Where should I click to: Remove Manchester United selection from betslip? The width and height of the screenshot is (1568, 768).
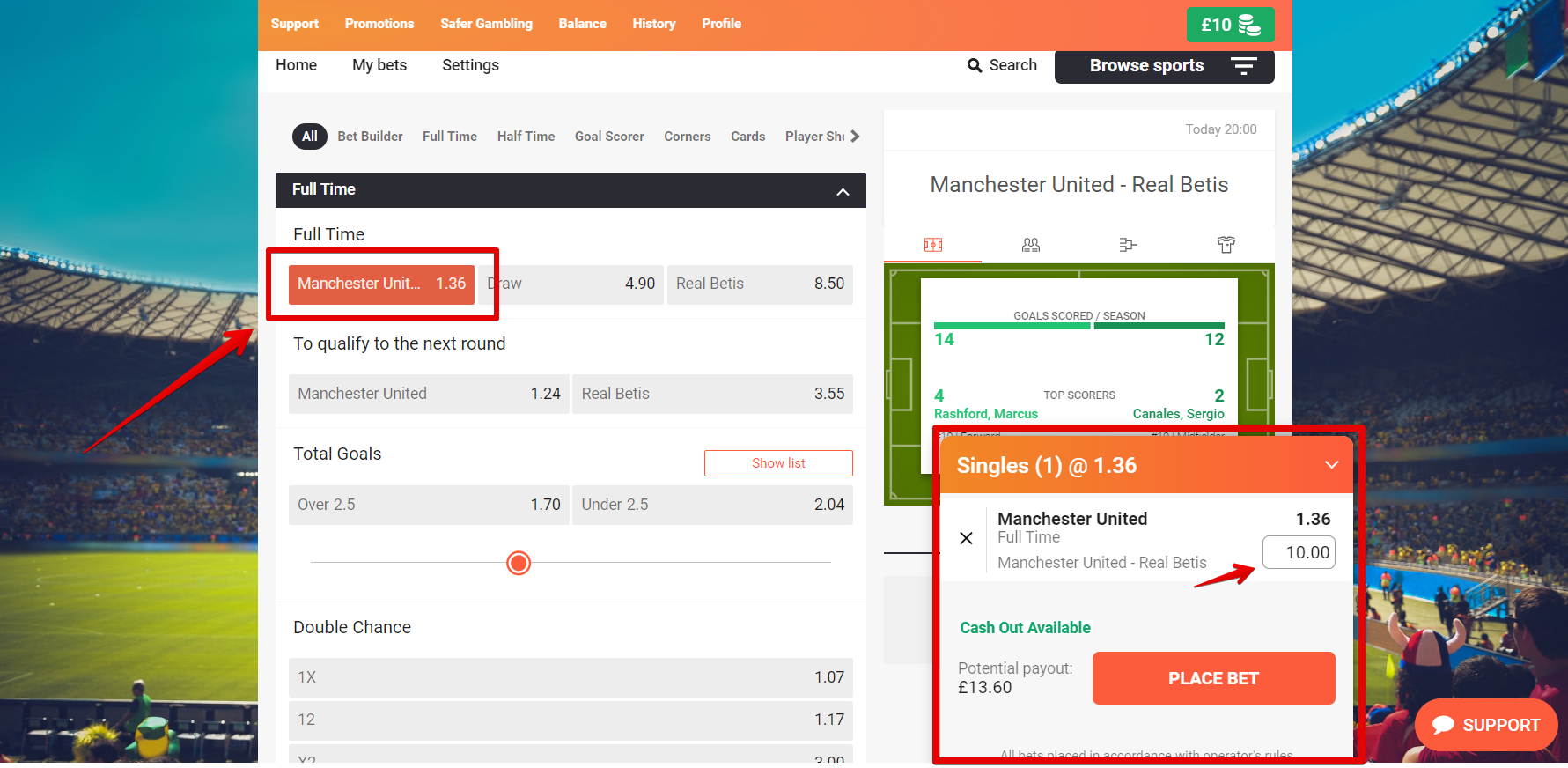tap(966, 538)
